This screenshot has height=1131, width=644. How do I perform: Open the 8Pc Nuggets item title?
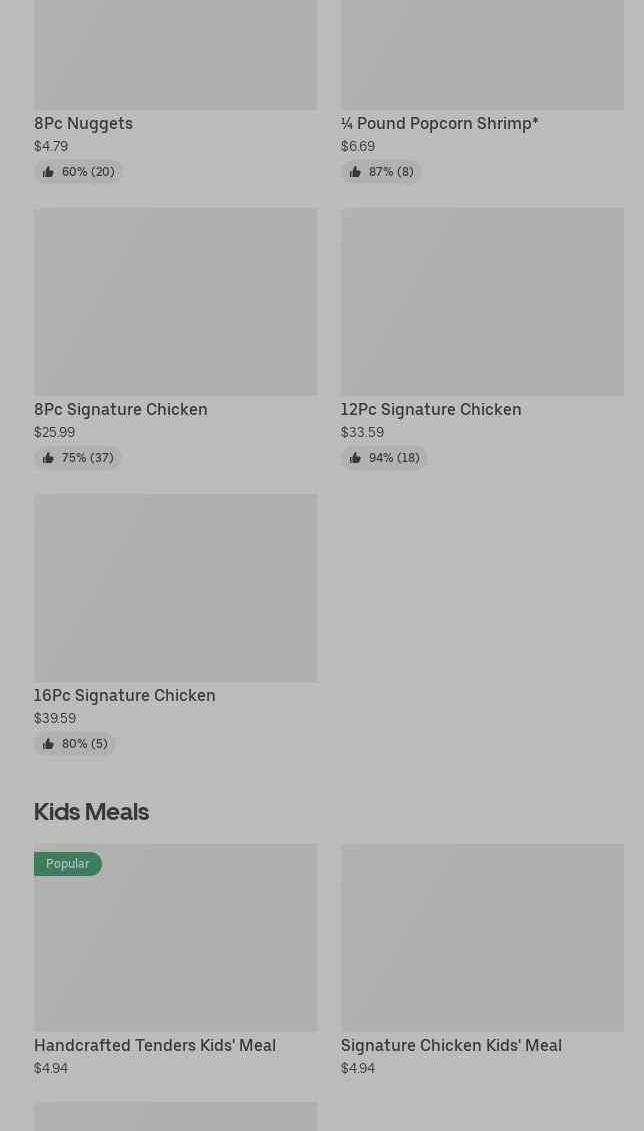pos(83,123)
